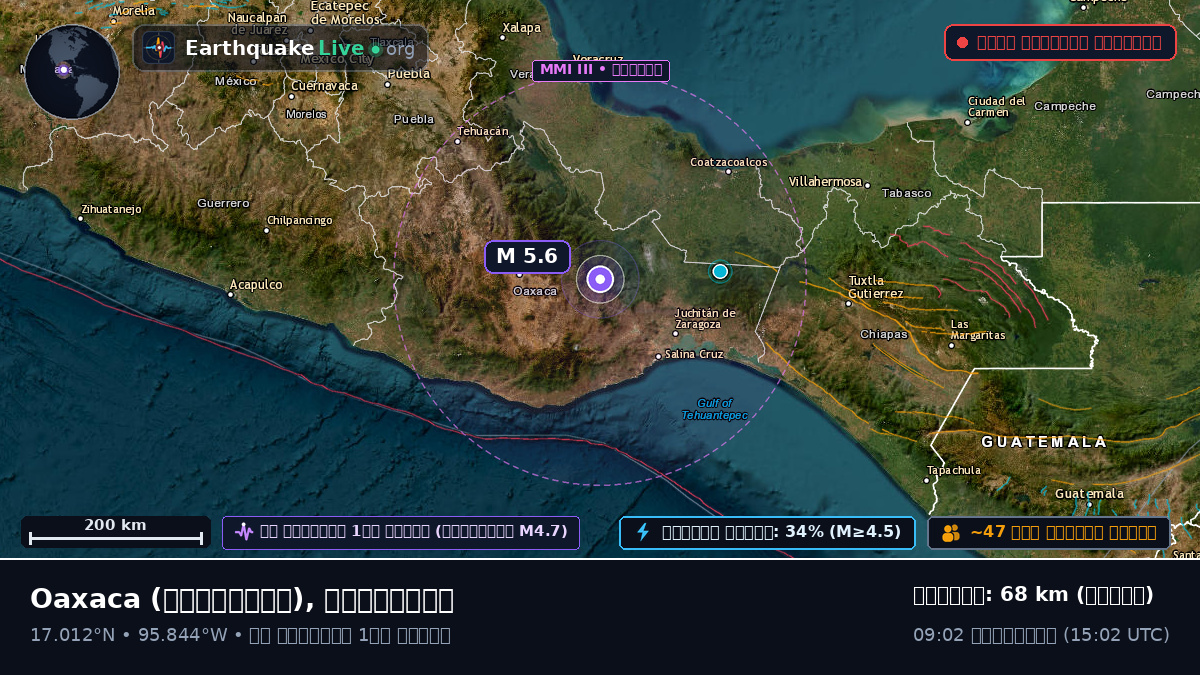Click the 09:02 (15:02 UTC) timestamp
This screenshot has width=1200, height=675.
click(x=1041, y=635)
